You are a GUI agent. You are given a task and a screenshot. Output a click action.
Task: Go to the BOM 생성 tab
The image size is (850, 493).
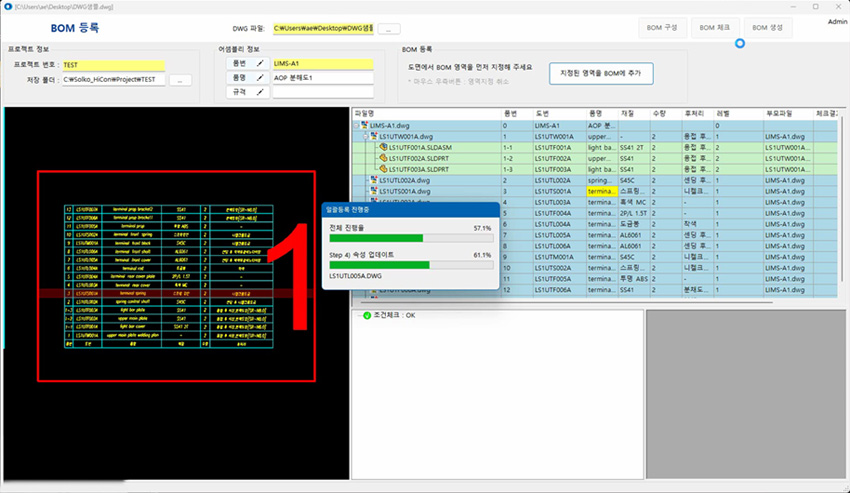(768, 28)
